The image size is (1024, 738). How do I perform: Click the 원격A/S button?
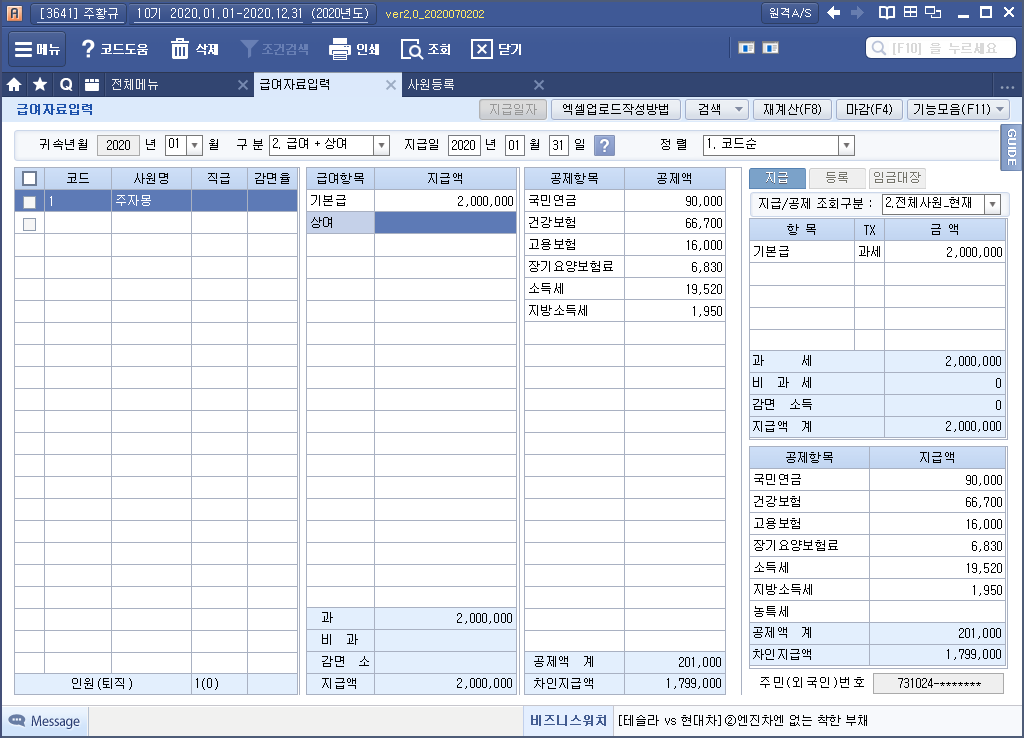click(790, 13)
